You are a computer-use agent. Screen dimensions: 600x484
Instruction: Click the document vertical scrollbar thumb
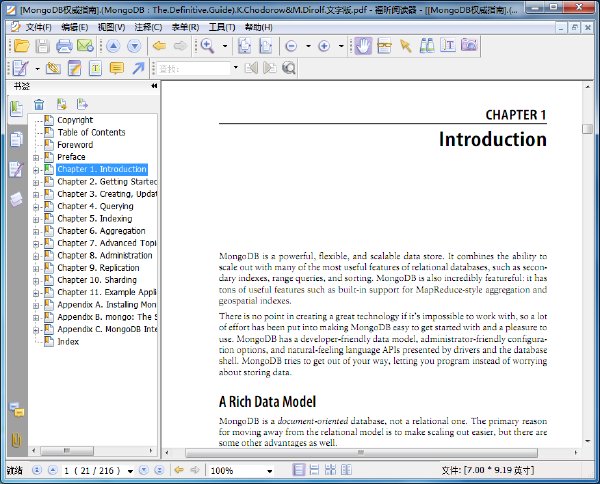[587, 129]
